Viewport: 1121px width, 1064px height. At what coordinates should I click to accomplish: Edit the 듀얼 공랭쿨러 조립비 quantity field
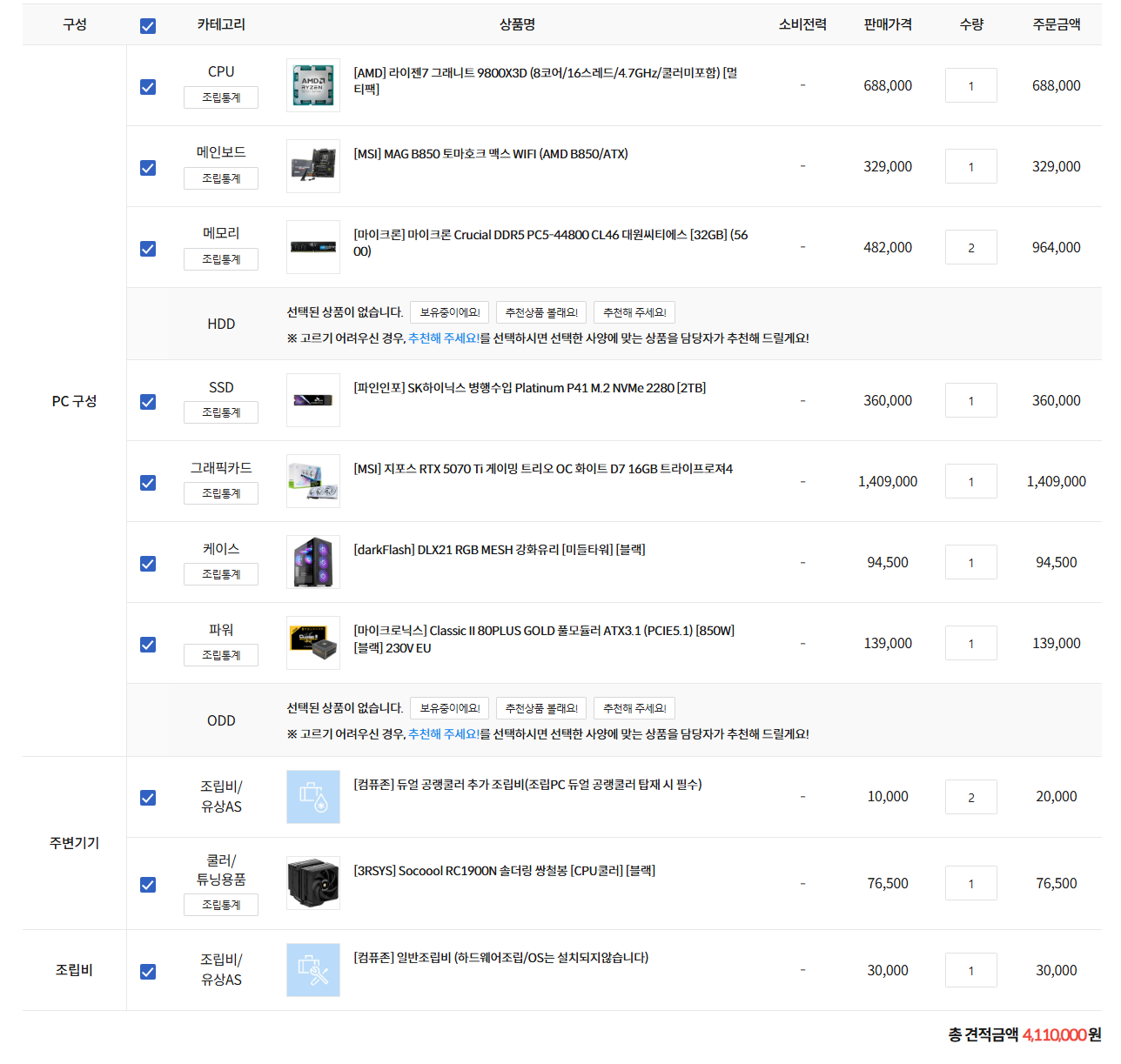coord(971,797)
